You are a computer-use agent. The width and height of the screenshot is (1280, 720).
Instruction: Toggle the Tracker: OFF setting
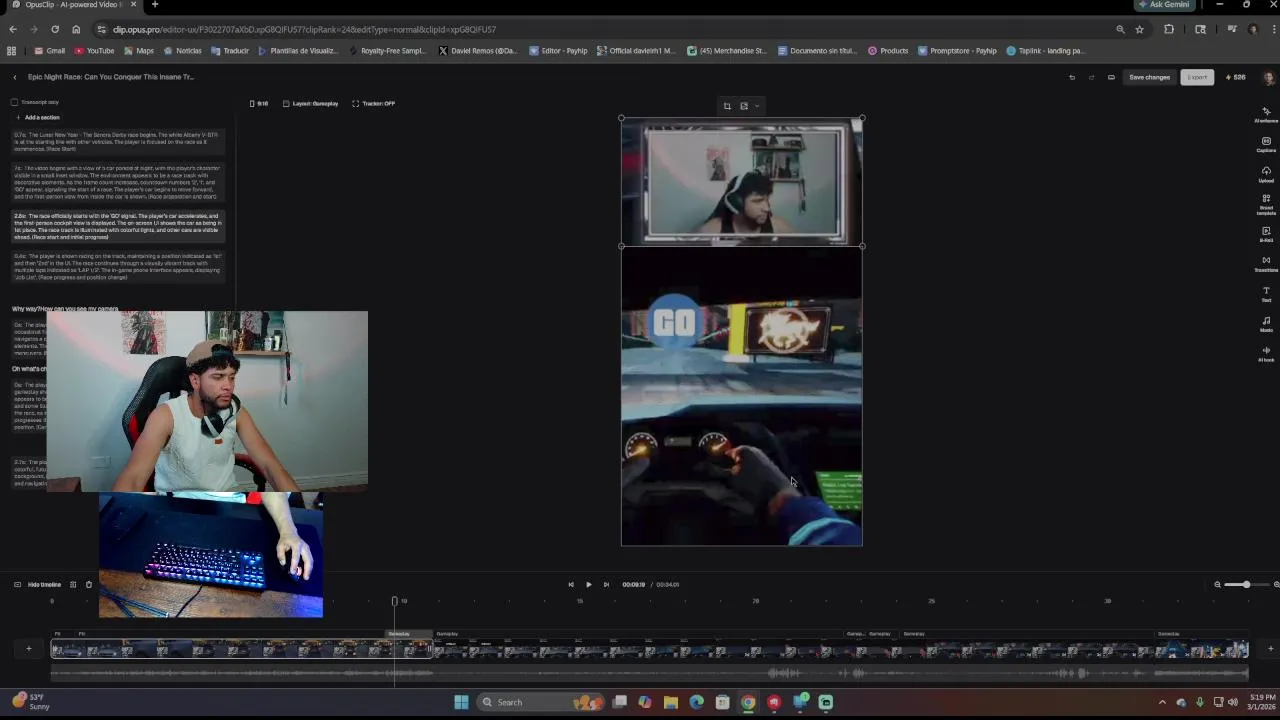tap(373, 103)
